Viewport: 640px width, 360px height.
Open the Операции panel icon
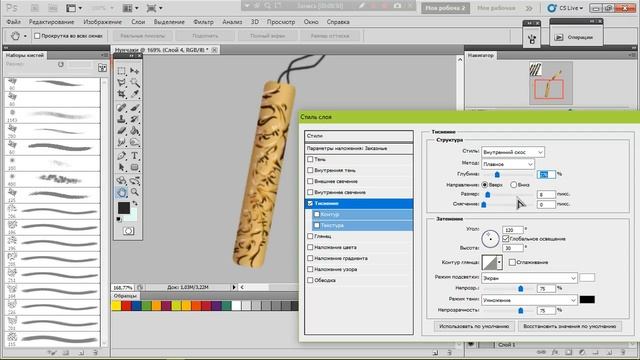[x=559, y=38]
